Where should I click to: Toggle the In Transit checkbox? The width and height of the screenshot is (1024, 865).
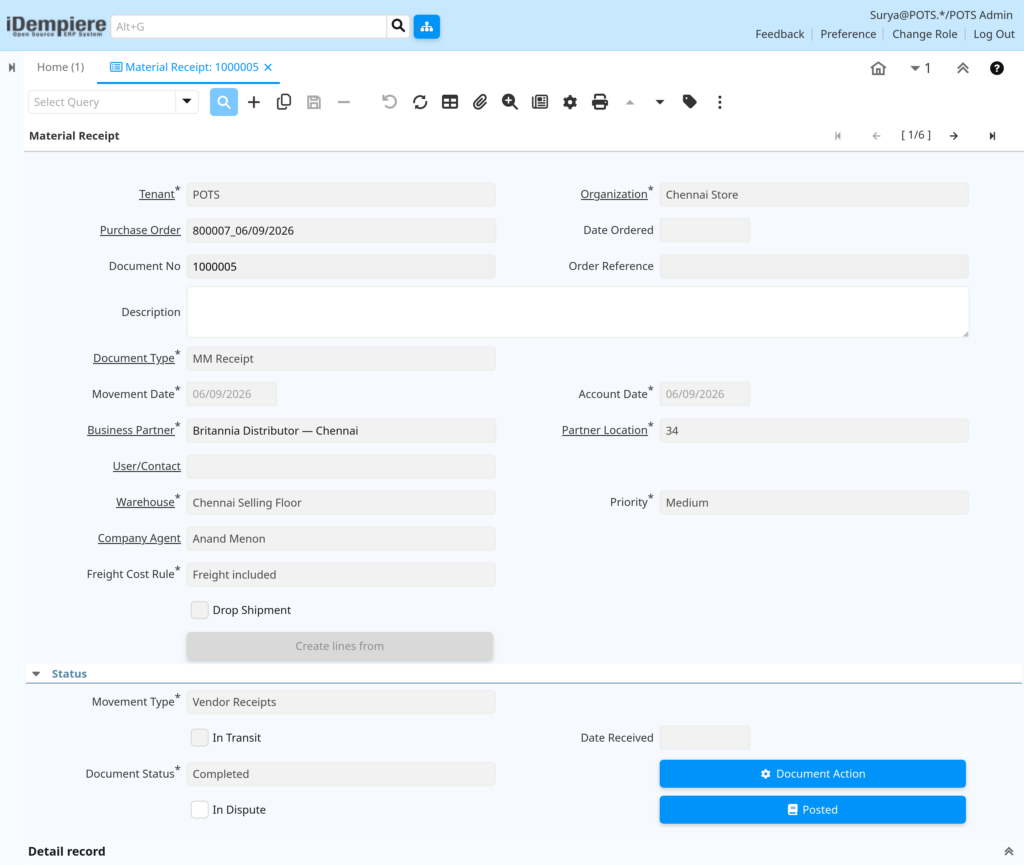[x=200, y=738]
